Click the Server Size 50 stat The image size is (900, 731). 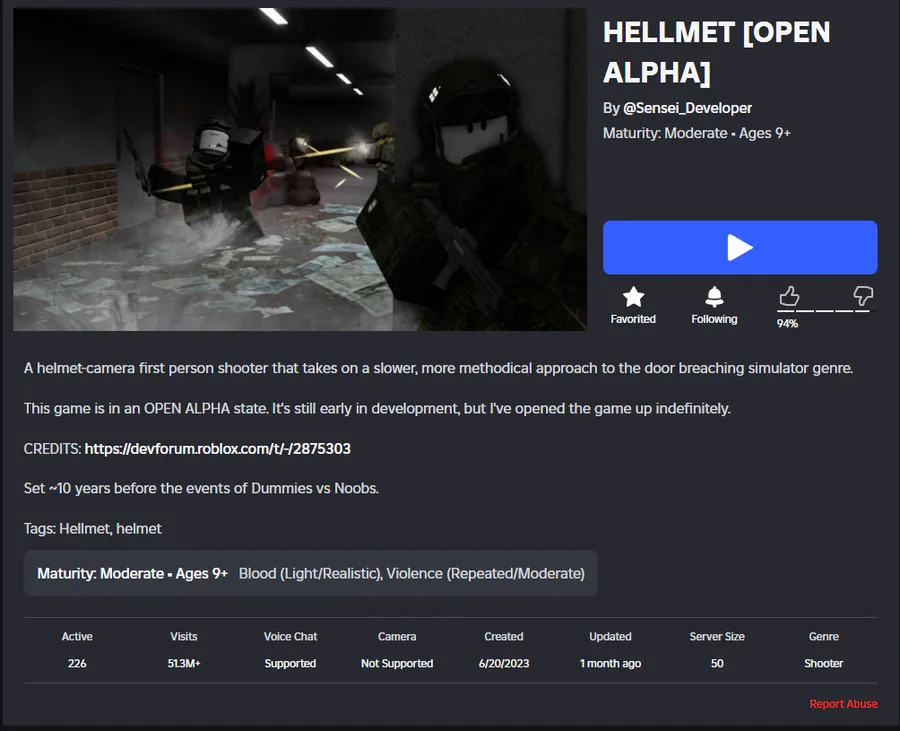point(717,650)
